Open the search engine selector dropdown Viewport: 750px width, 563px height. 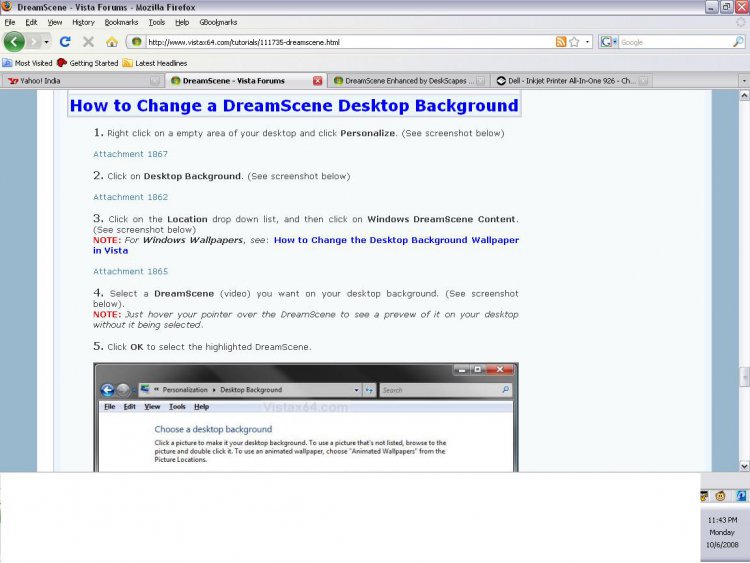[609, 42]
